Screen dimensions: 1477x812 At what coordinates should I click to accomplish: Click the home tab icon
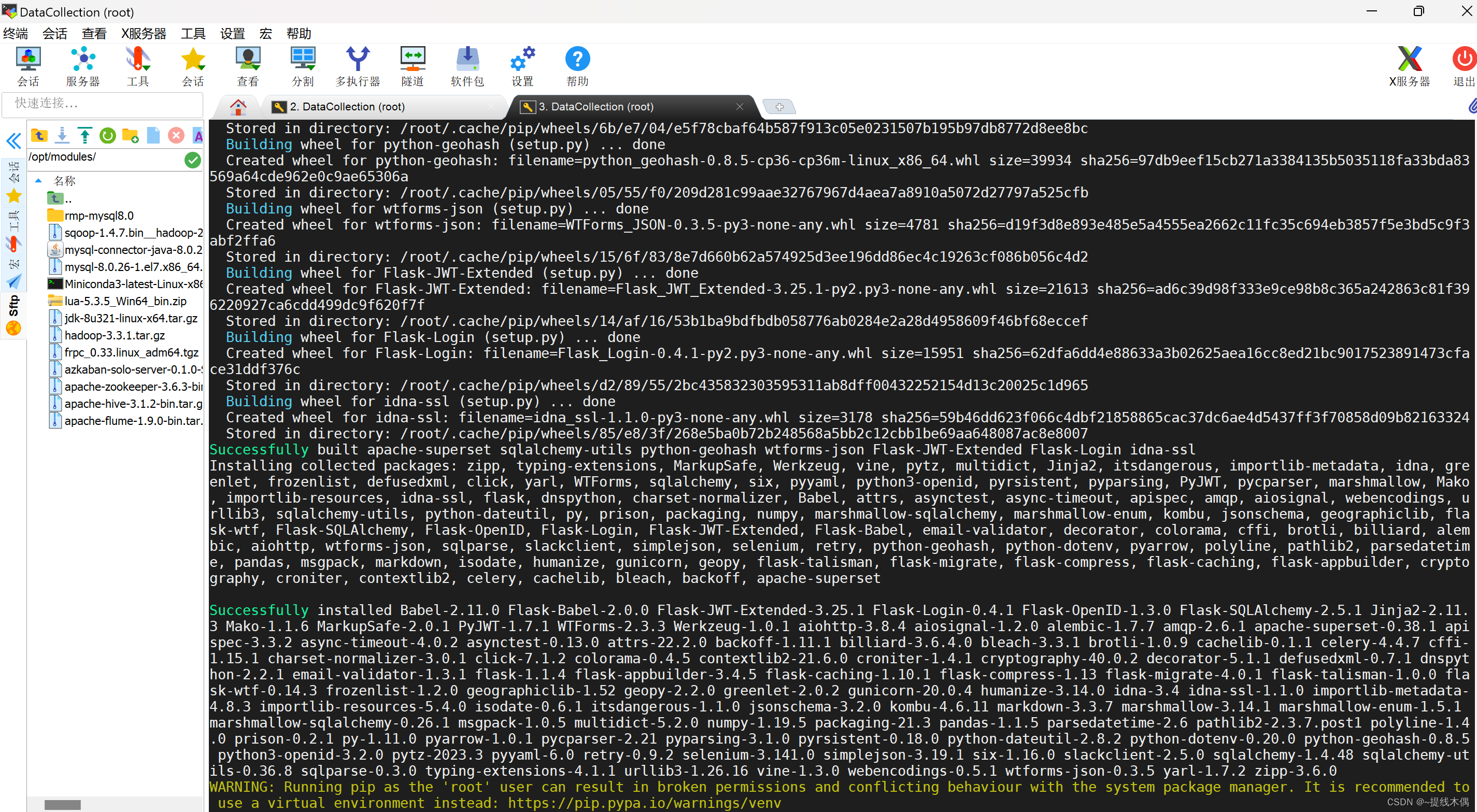238,107
